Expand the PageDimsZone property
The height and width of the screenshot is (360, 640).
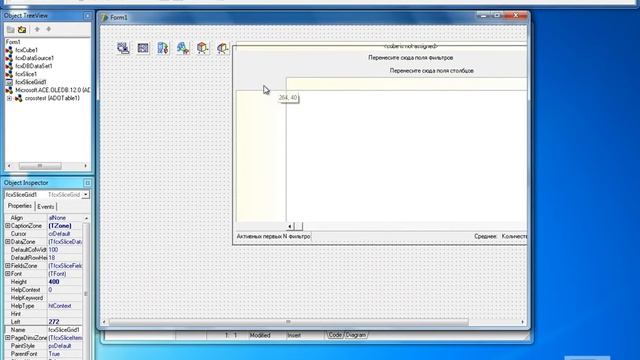click(7, 338)
